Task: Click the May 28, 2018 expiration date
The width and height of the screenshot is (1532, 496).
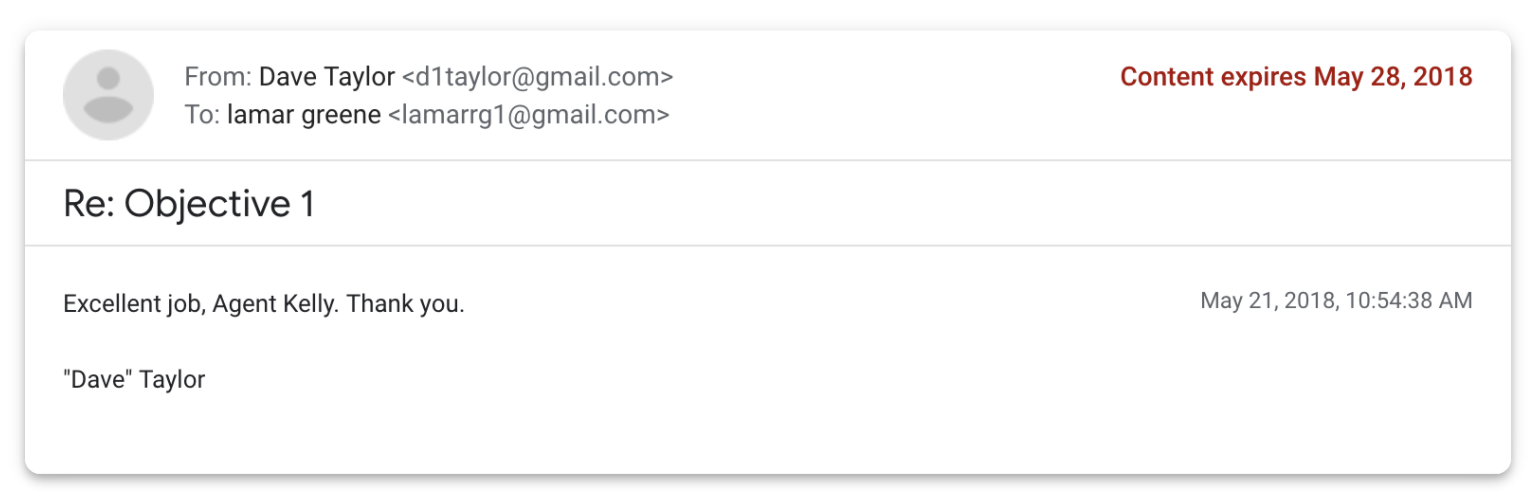Action: click(1393, 77)
